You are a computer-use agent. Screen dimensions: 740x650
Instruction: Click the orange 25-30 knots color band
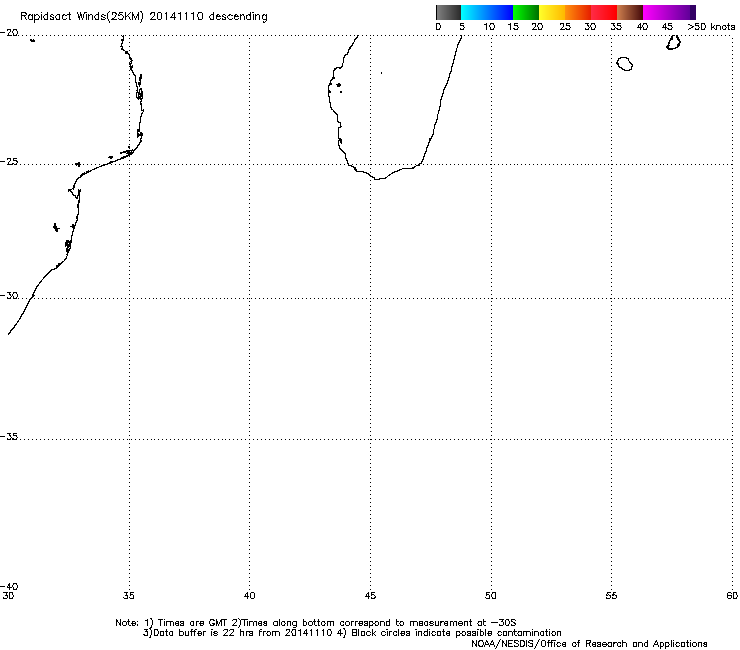point(578,12)
